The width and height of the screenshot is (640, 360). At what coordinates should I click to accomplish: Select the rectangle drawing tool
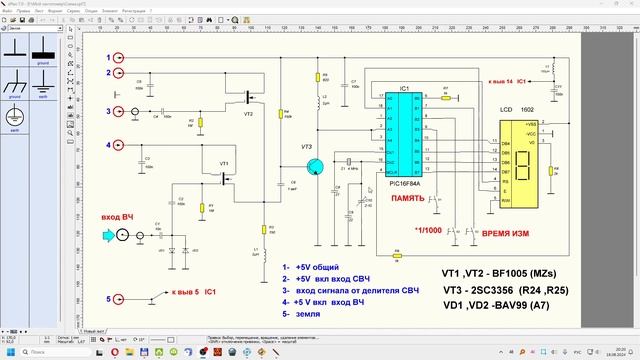[70, 38]
